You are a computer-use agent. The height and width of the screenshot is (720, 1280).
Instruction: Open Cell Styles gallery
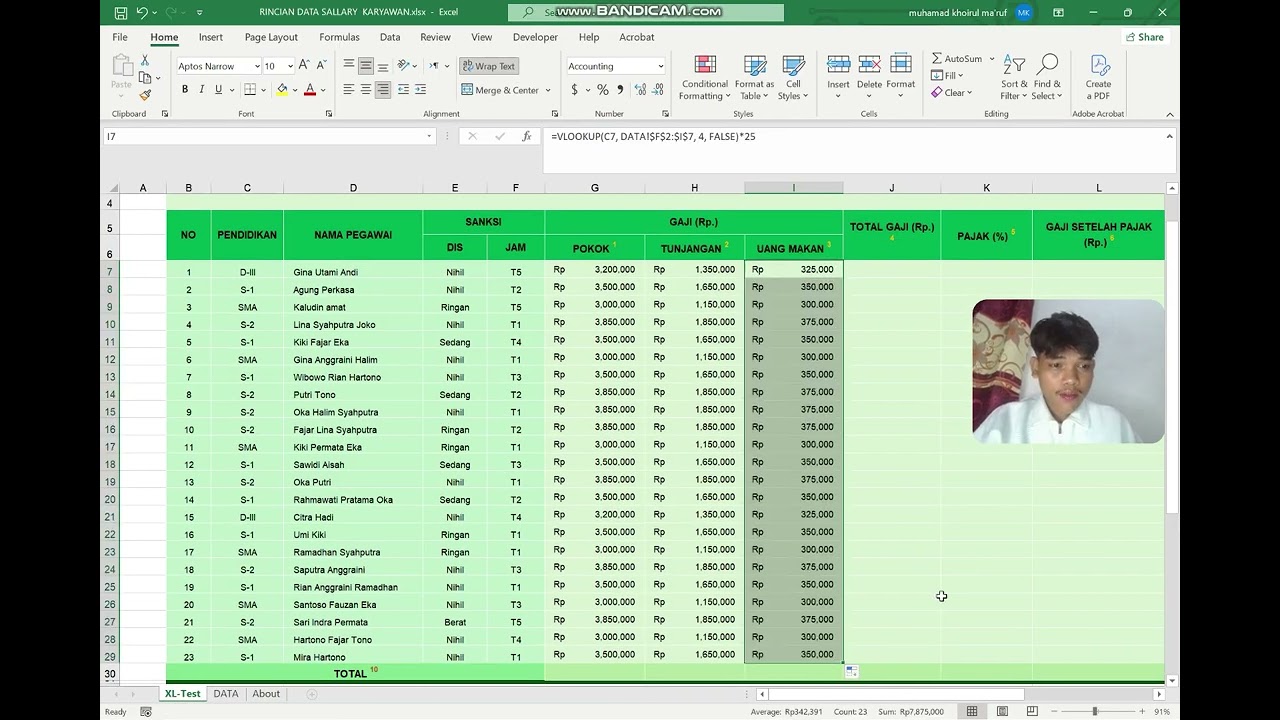coord(792,78)
